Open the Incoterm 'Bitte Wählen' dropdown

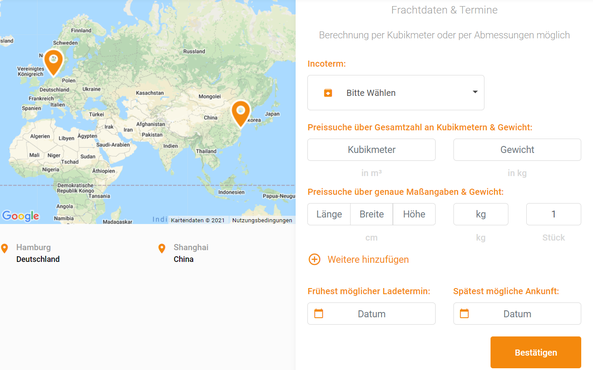point(396,93)
